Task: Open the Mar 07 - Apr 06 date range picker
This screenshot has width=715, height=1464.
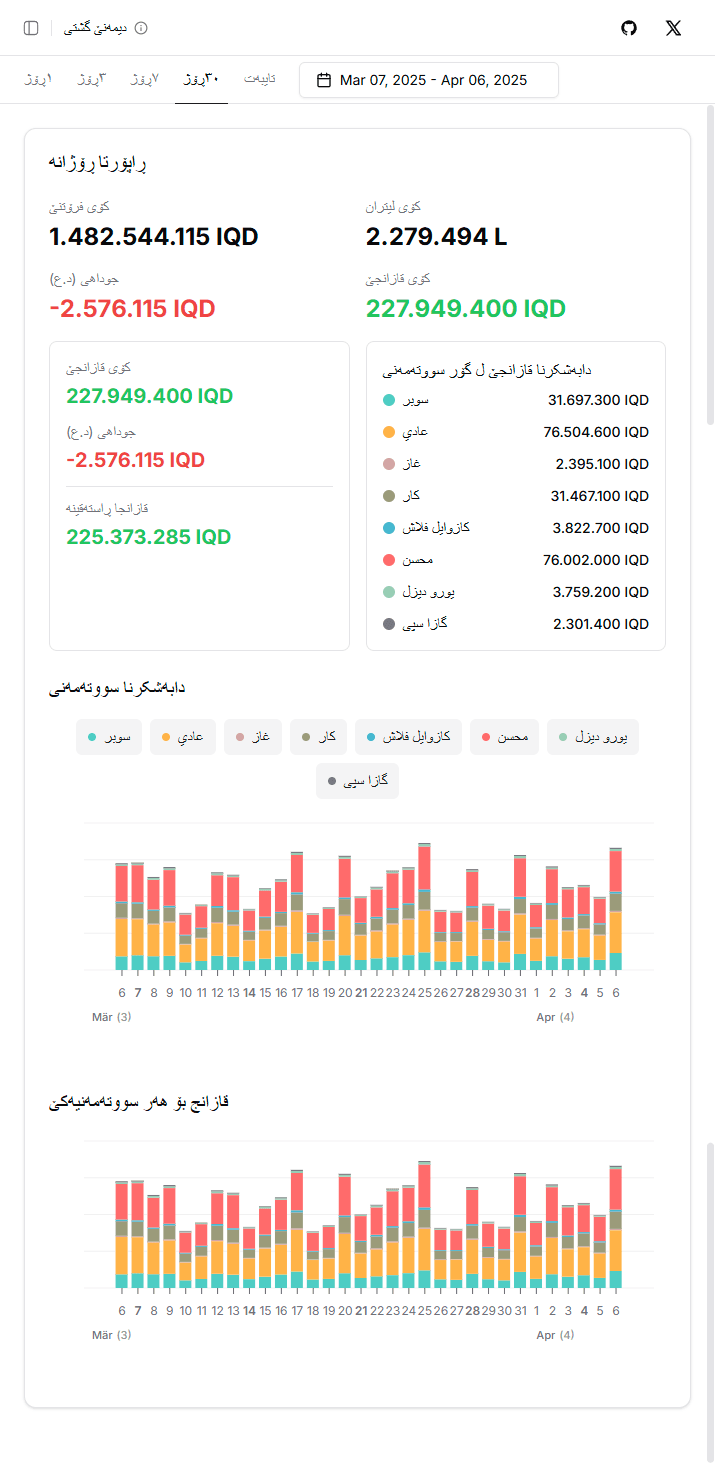Action: (428, 79)
